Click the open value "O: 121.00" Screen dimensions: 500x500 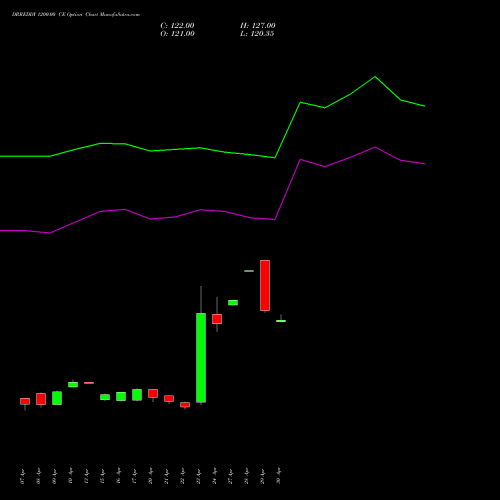pyautogui.click(x=177, y=34)
